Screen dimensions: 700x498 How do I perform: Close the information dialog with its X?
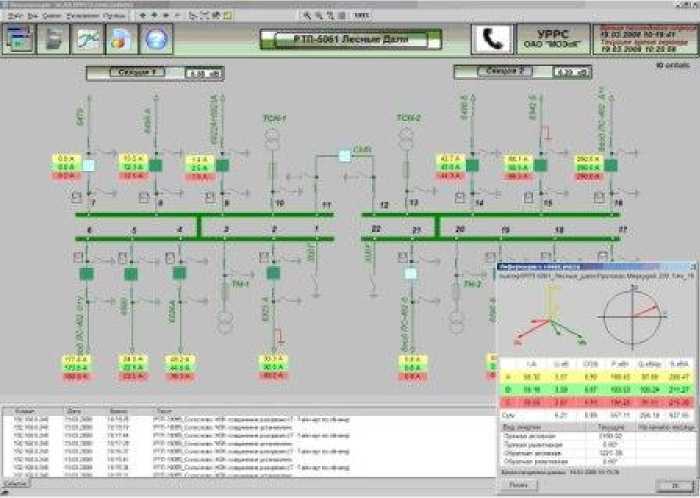692,266
